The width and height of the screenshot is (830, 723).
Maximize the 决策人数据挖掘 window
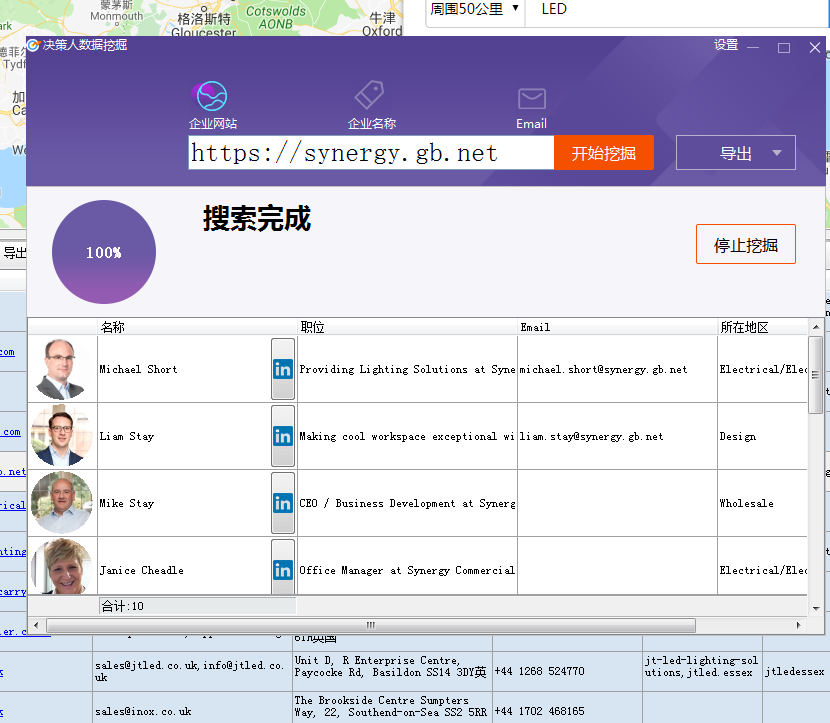point(784,48)
